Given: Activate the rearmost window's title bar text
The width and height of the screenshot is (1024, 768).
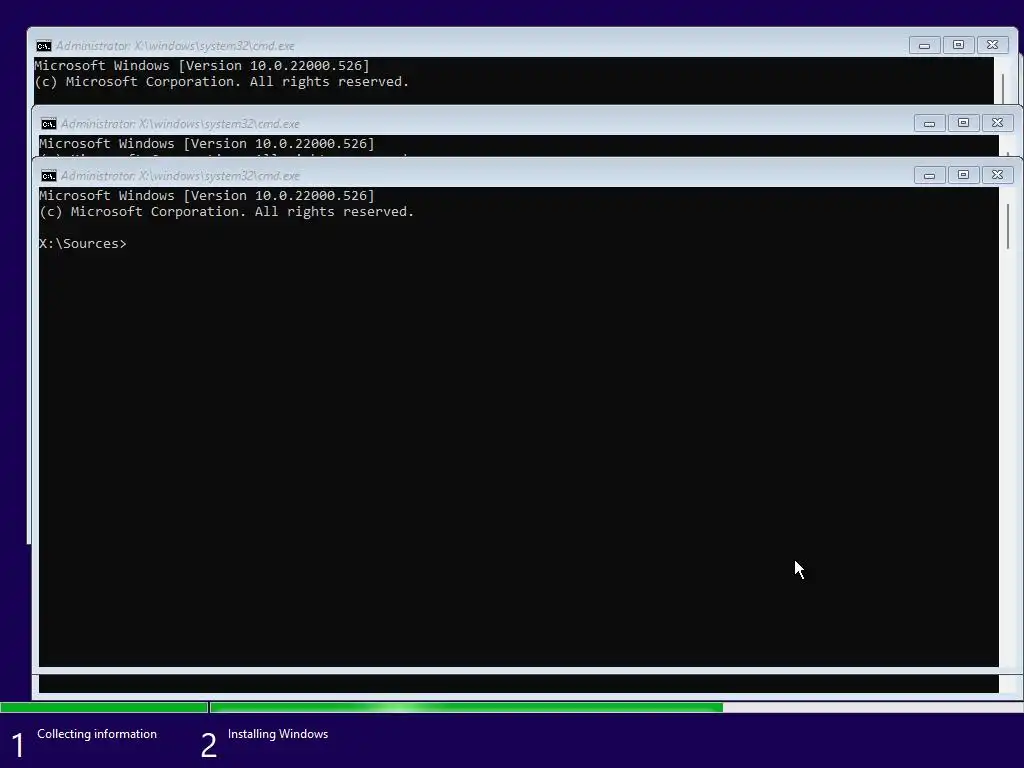Looking at the screenshot, I should (175, 46).
